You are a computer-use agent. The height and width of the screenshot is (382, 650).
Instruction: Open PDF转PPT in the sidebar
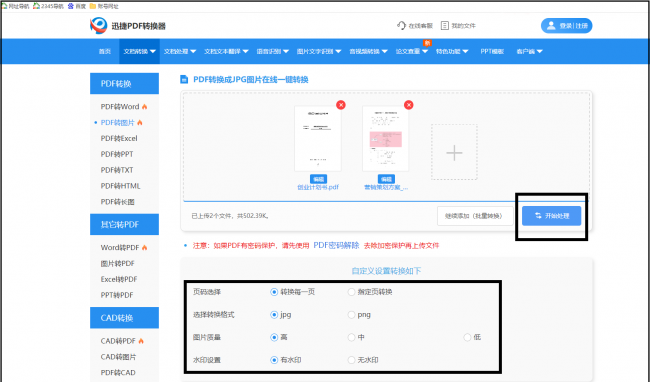(x=117, y=154)
